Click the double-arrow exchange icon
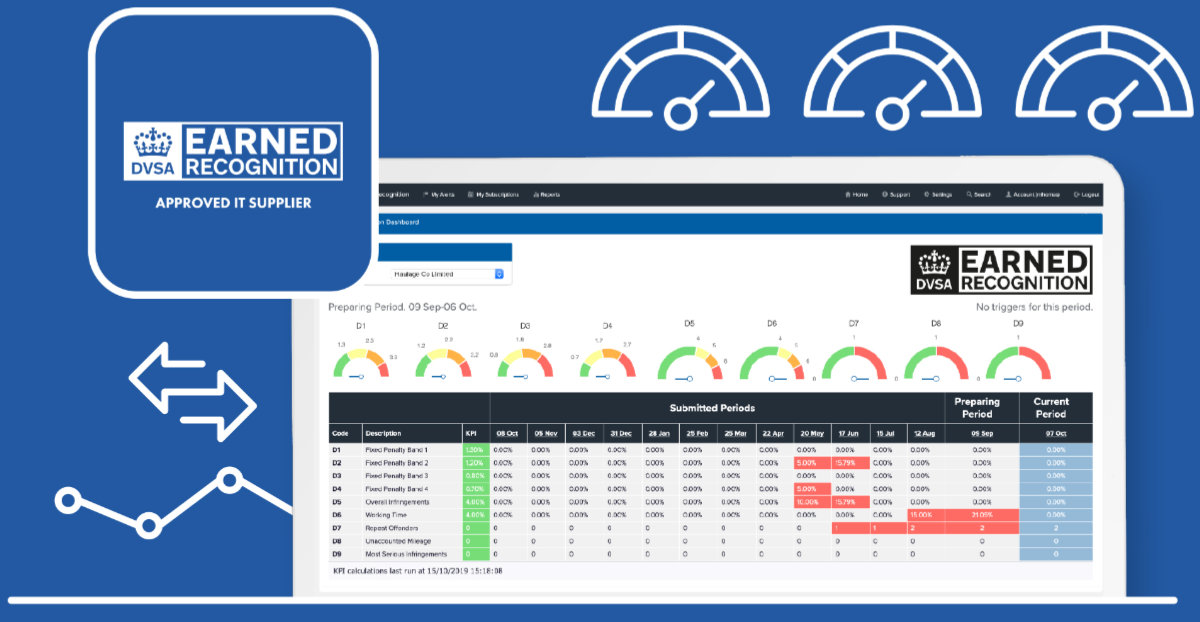Image resolution: width=1200 pixels, height=622 pixels. tap(192, 391)
